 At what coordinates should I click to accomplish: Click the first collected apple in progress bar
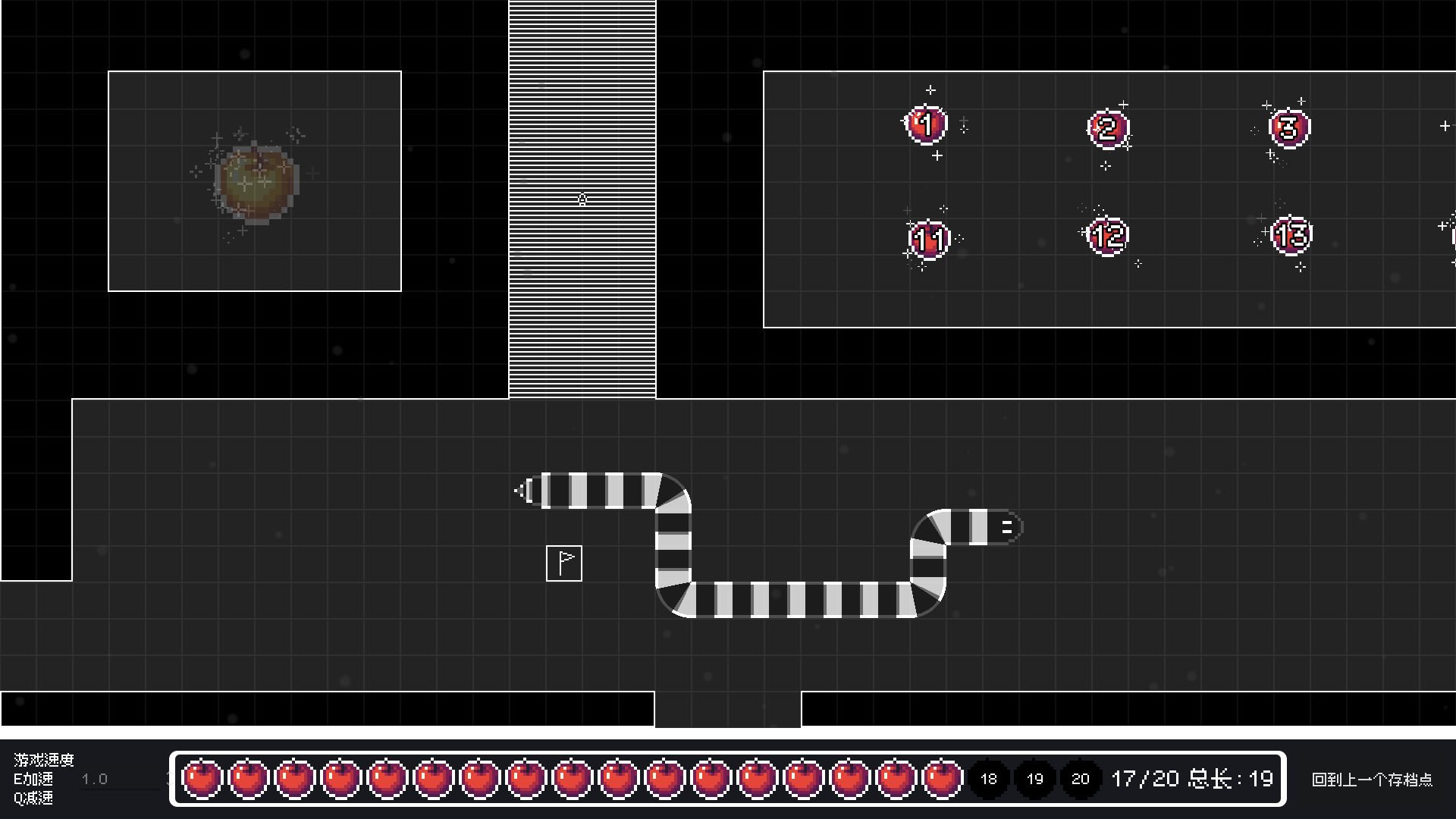[202, 779]
